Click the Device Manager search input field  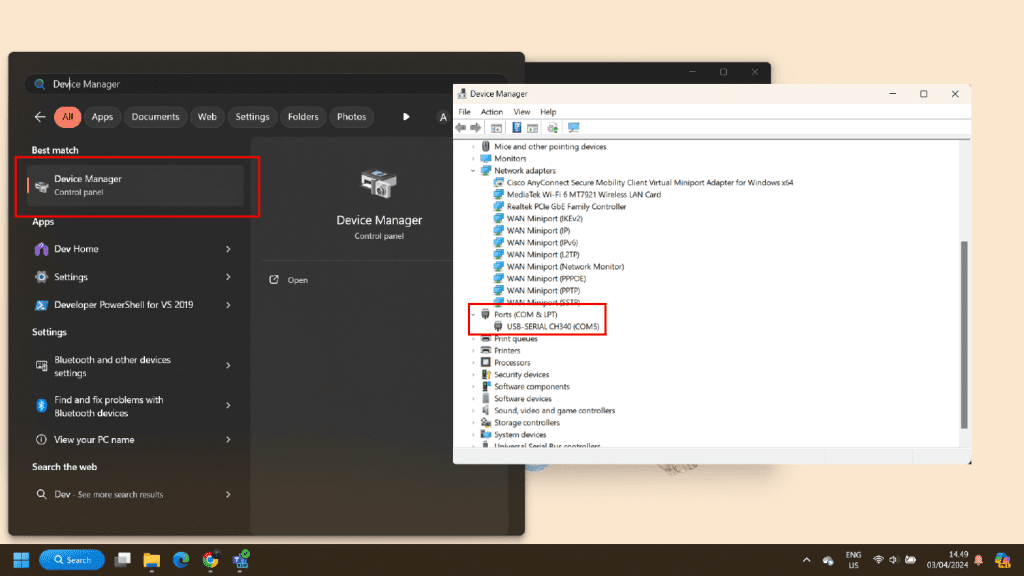point(270,84)
